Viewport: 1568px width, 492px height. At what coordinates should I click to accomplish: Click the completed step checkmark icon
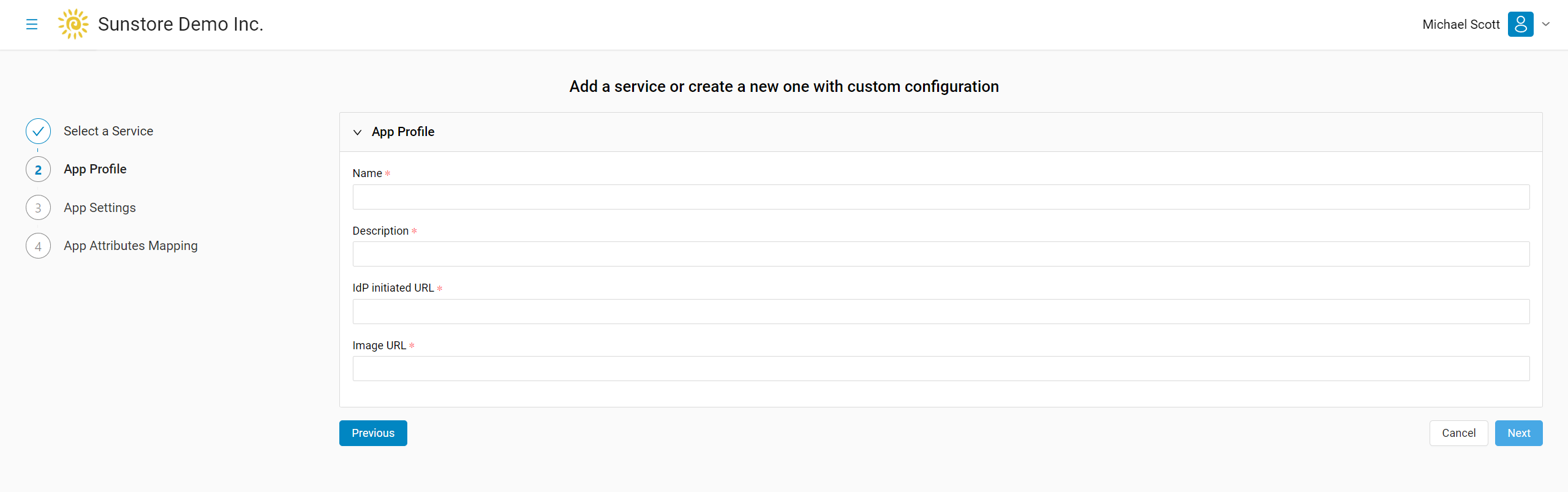pyautogui.click(x=38, y=131)
